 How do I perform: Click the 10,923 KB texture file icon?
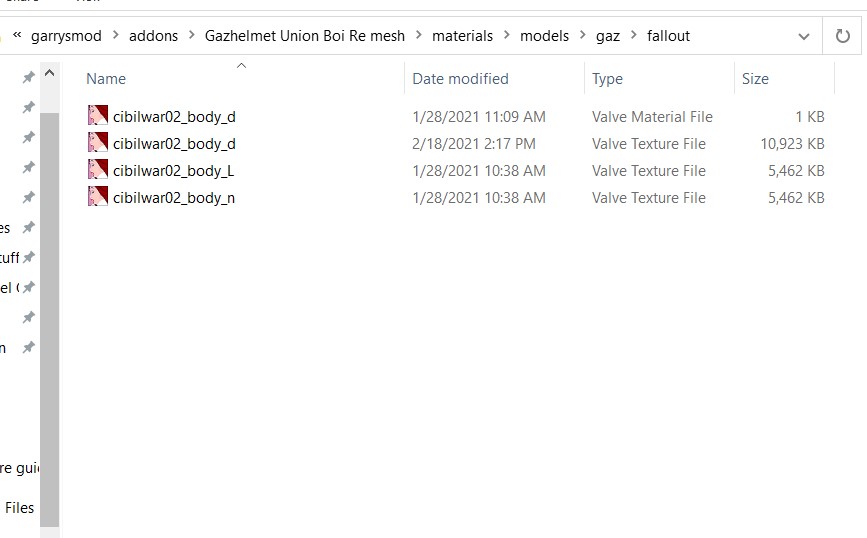click(97, 143)
